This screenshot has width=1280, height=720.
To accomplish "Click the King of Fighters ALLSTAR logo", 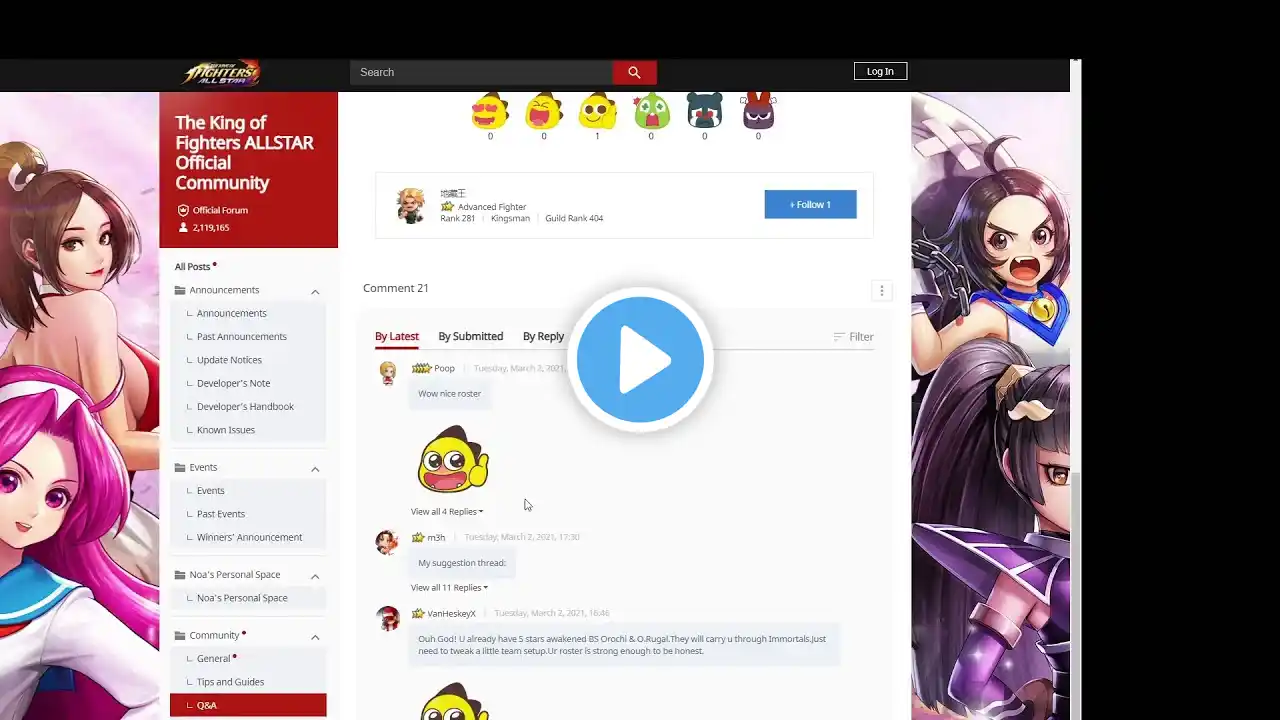I will (x=221, y=73).
